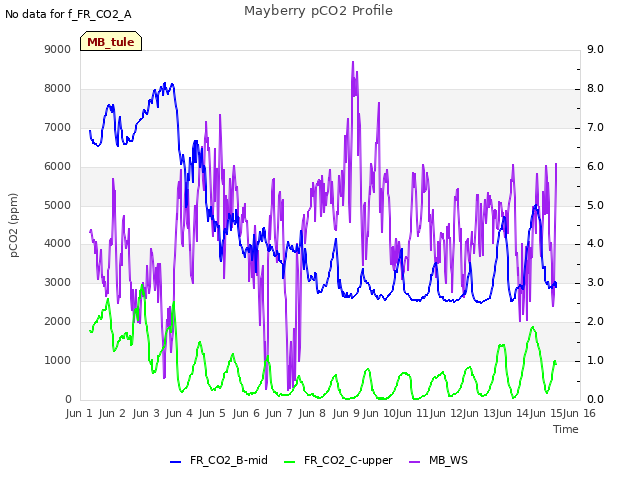Click the MB_WS legend label
Image resolution: width=640 pixels, height=480 pixels.
click(x=448, y=460)
